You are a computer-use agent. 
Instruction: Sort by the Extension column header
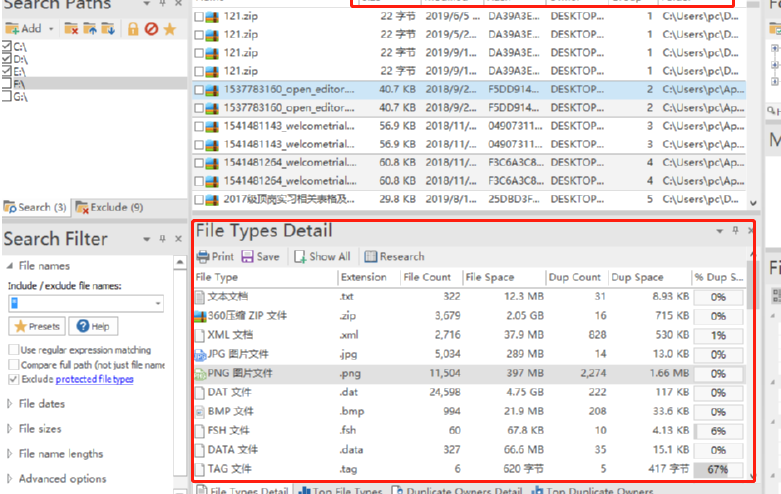click(x=369, y=277)
